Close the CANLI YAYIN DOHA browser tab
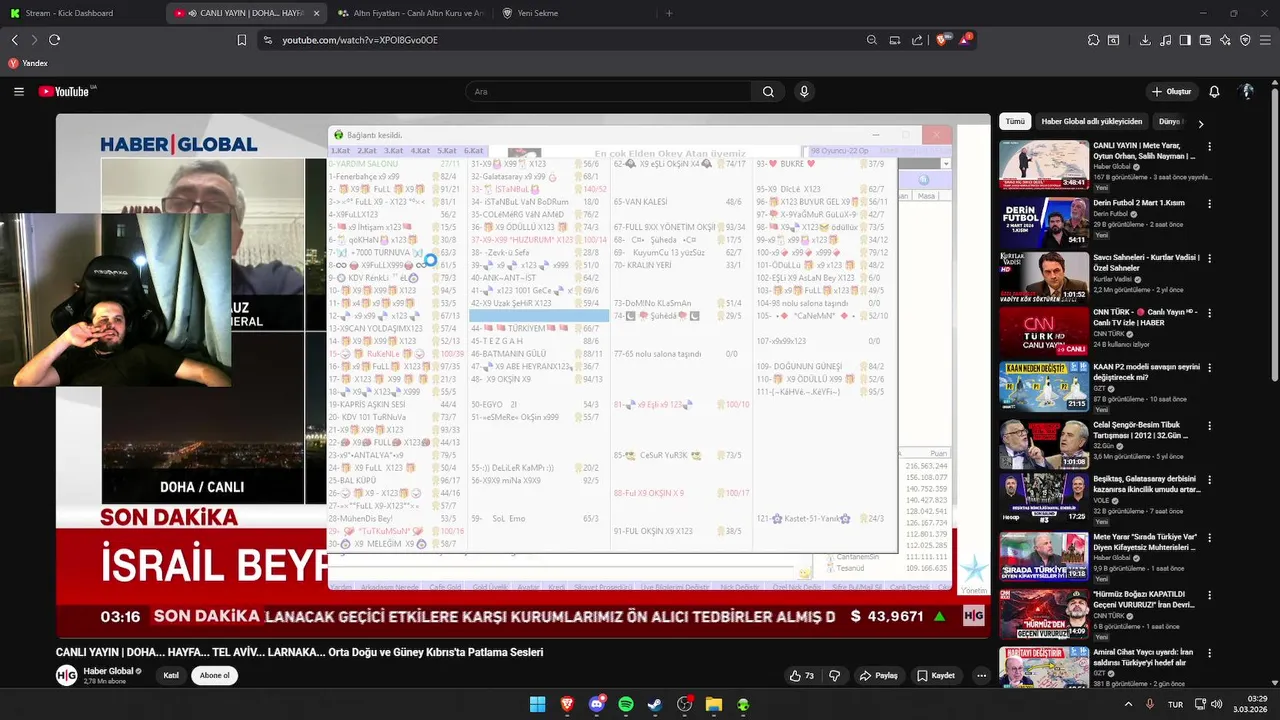 pyautogui.click(x=316, y=13)
